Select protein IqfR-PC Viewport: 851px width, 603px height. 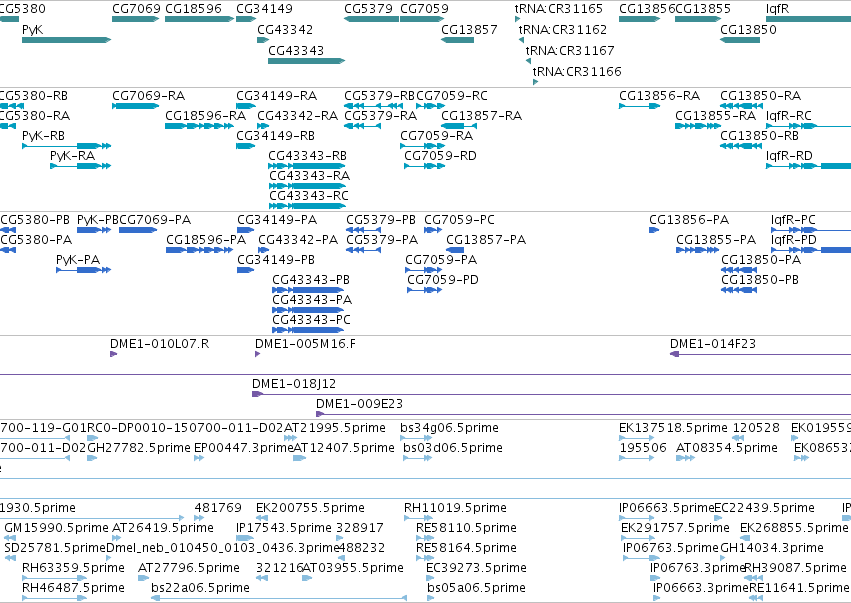(811, 230)
